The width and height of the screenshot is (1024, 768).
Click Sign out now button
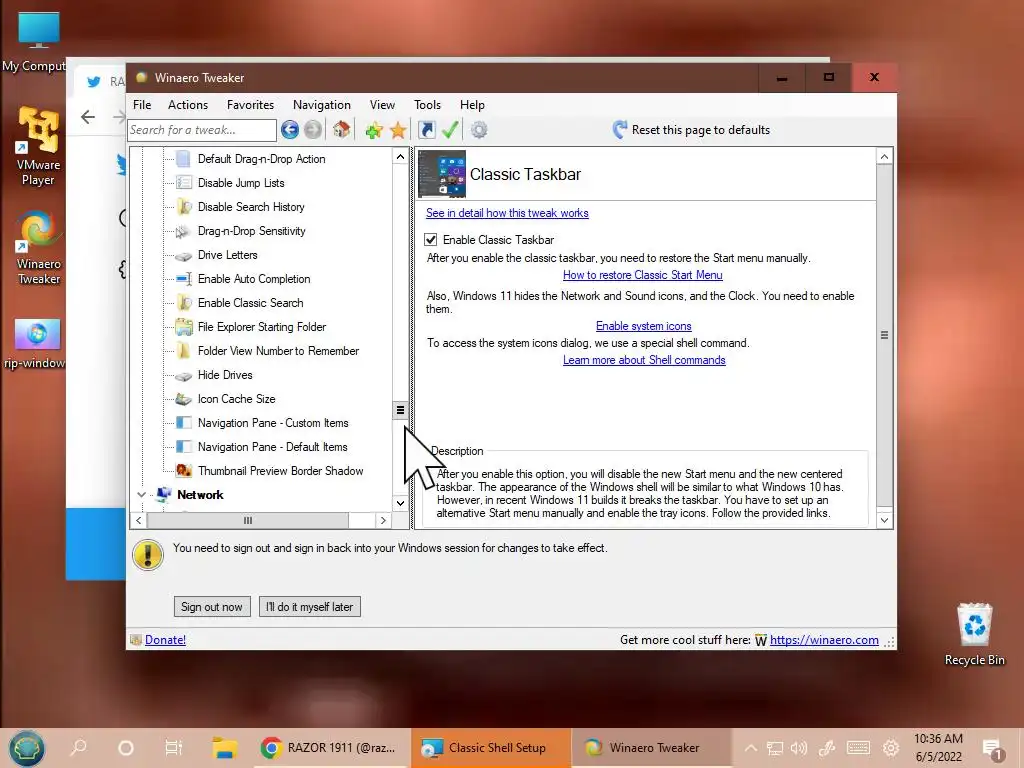(x=212, y=607)
